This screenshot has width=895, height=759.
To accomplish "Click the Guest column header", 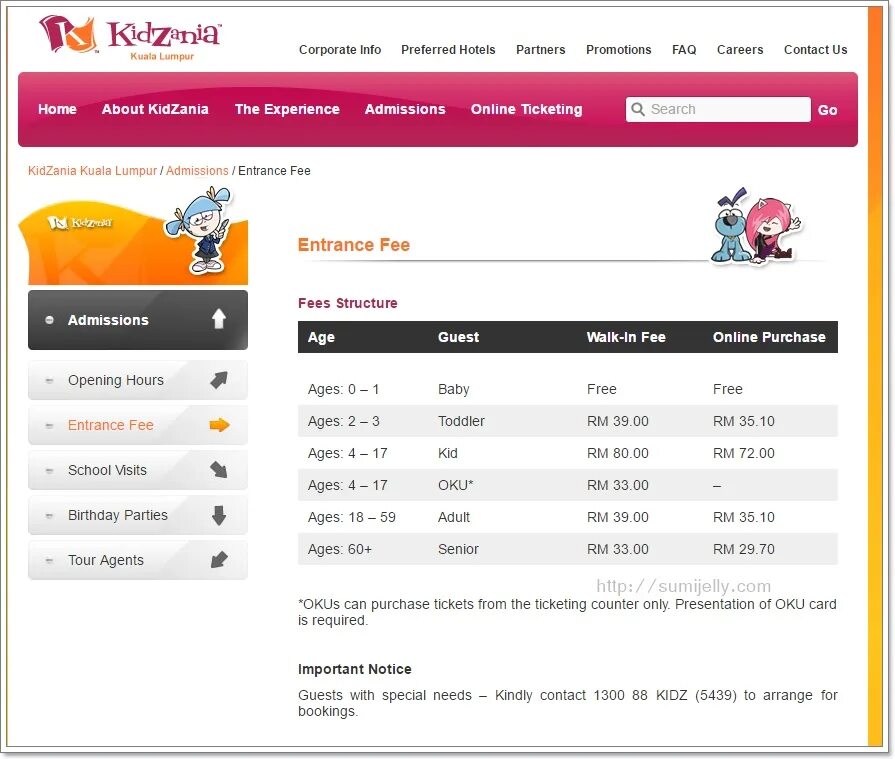I will [458, 337].
